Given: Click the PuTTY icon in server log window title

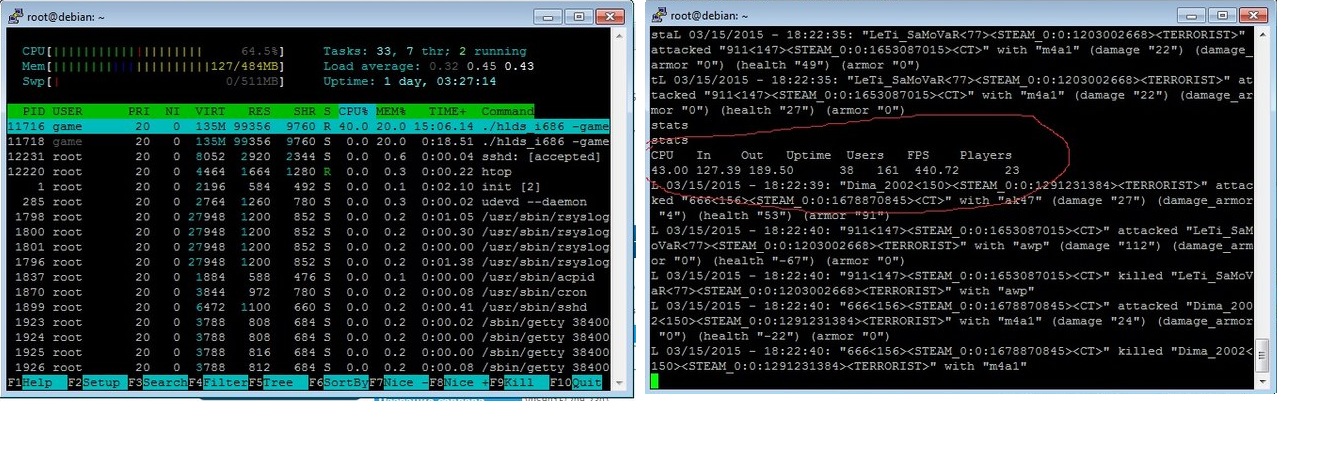Looking at the screenshot, I should 660,14.
